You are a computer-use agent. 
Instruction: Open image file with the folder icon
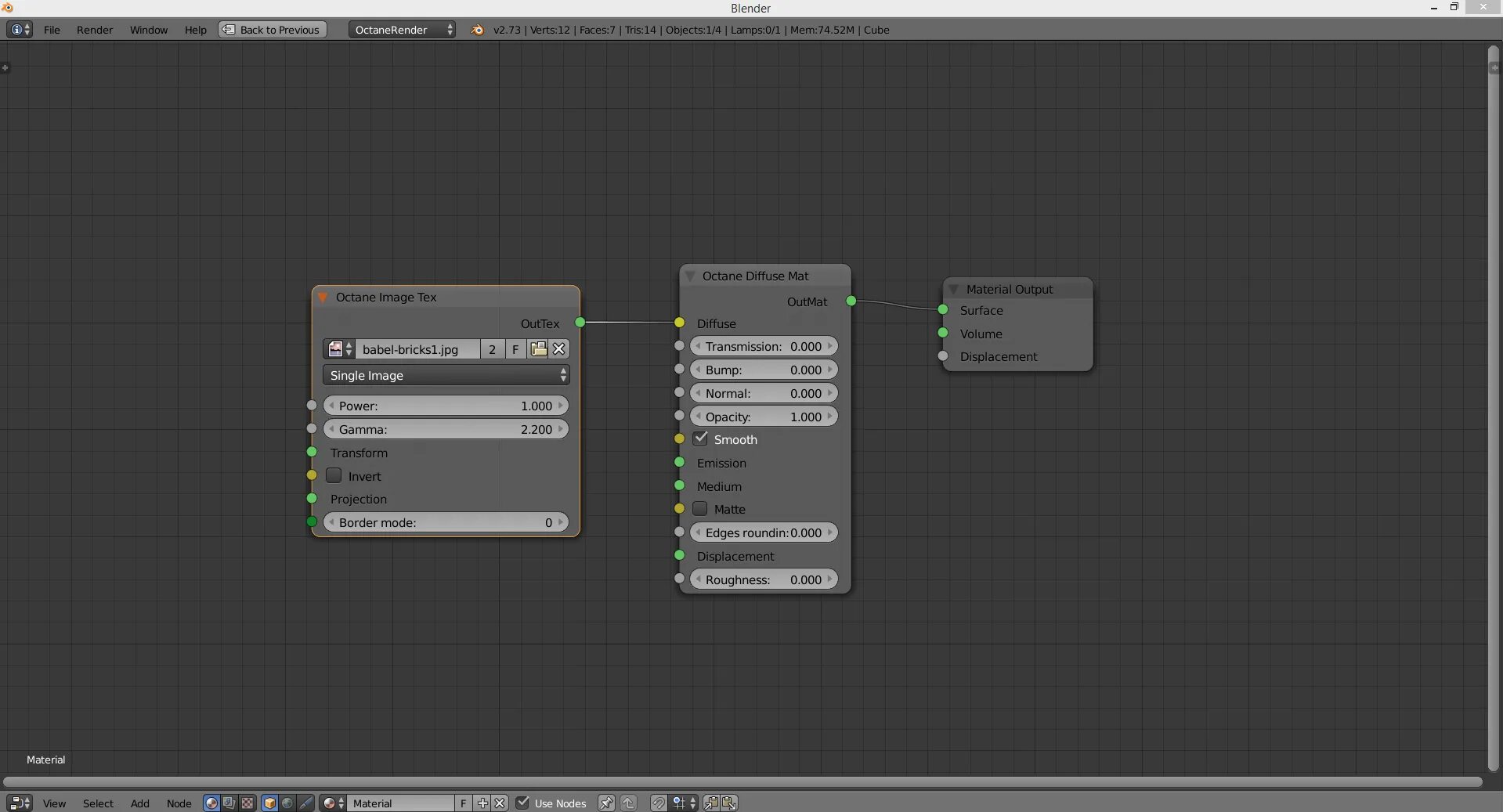click(538, 349)
